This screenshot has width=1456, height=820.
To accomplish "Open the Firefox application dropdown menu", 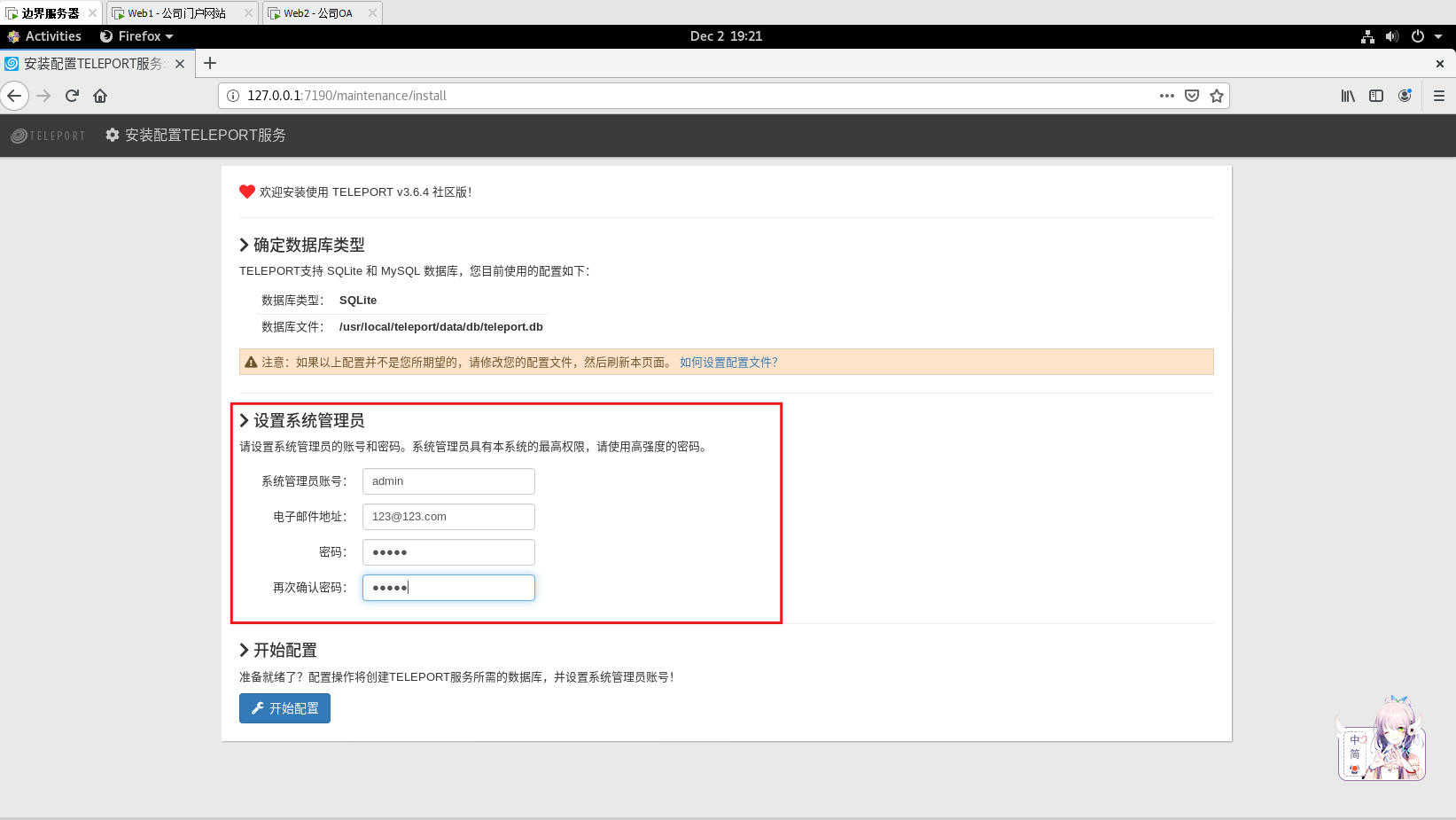I will 136,36.
